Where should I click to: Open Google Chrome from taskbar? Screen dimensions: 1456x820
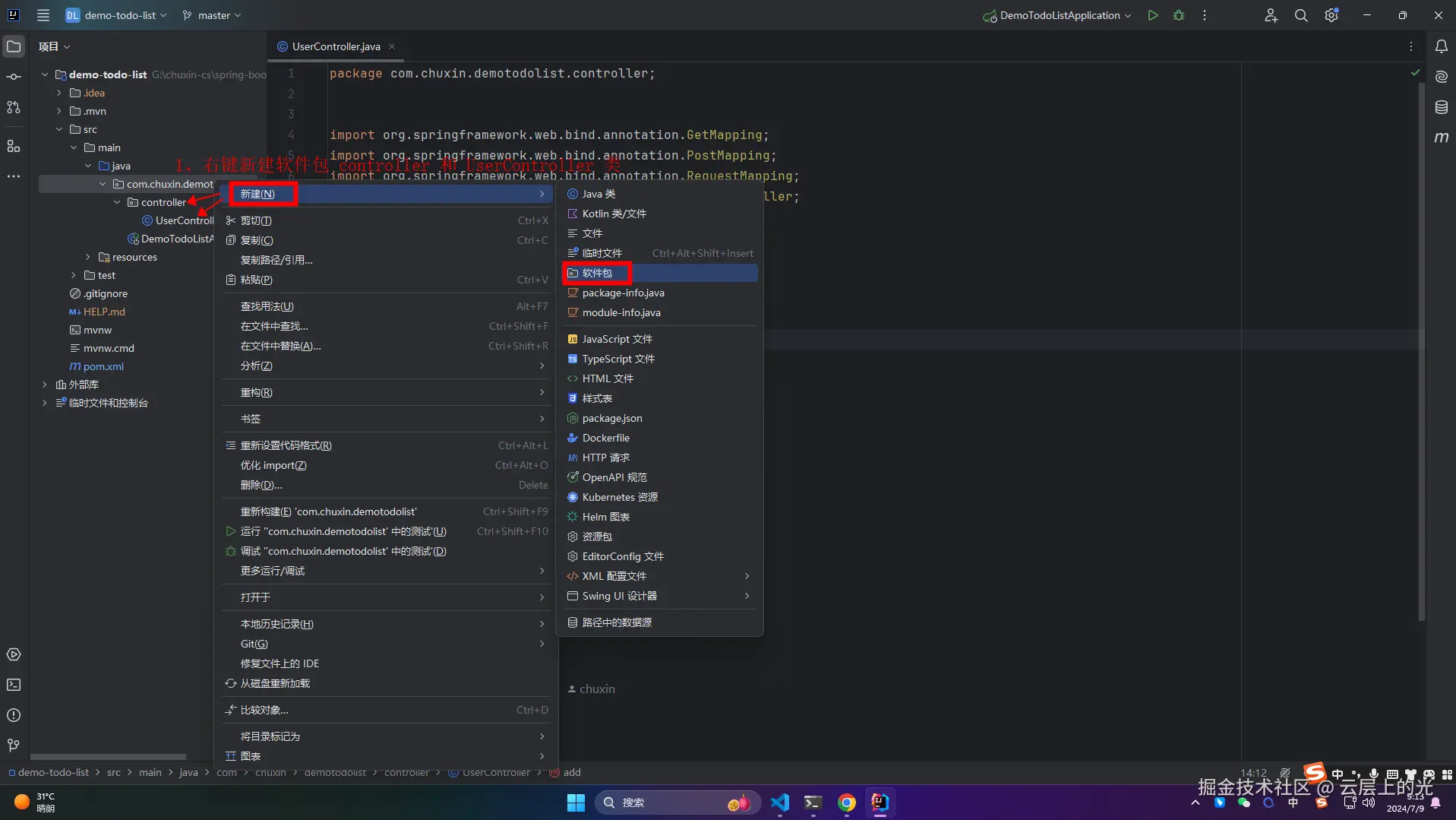coord(847,803)
